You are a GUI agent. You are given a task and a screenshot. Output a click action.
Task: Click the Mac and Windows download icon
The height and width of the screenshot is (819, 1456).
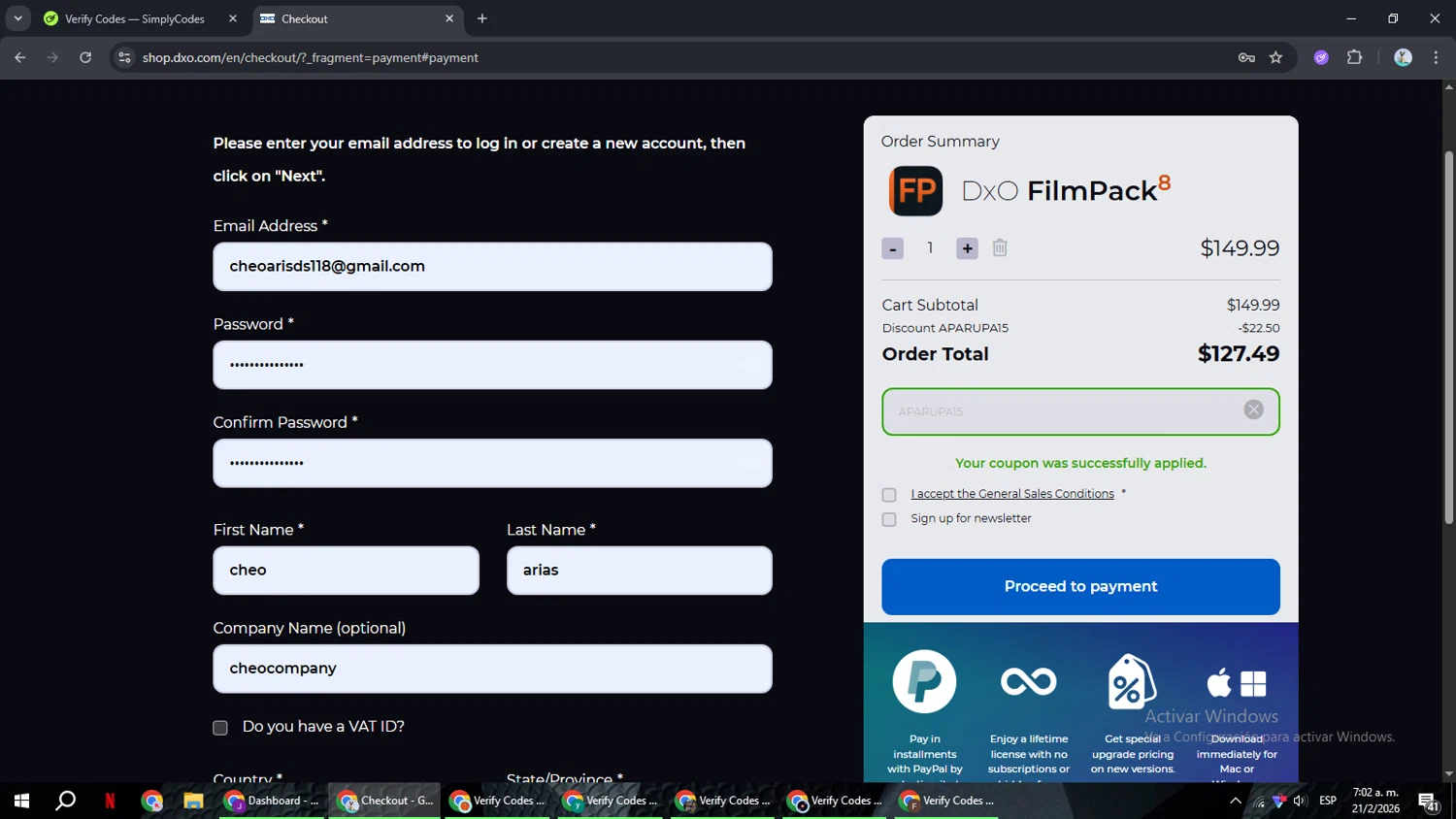pyautogui.click(x=1237, y=683)
